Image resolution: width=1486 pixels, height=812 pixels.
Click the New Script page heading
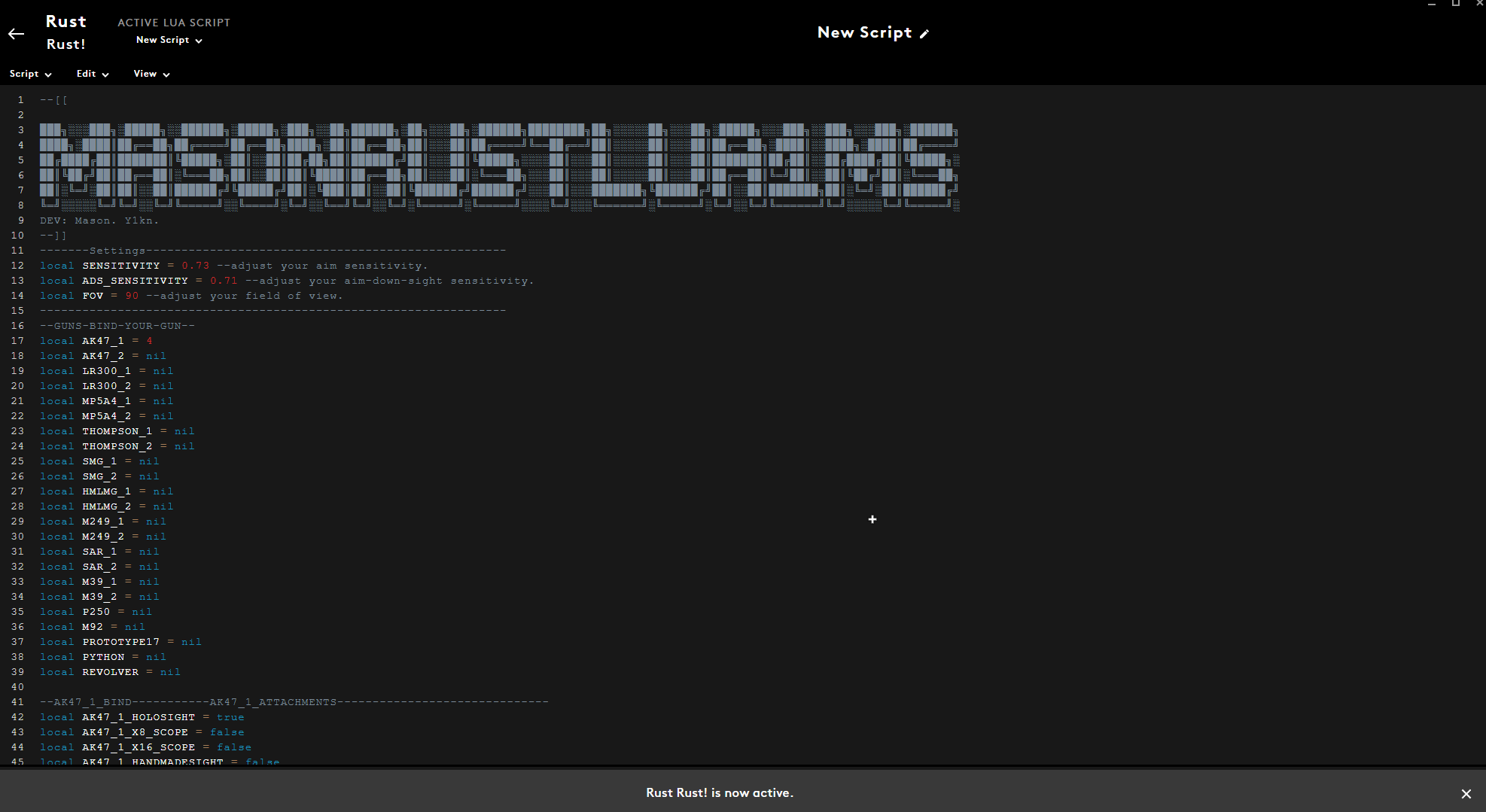click(x=864, y=32)
